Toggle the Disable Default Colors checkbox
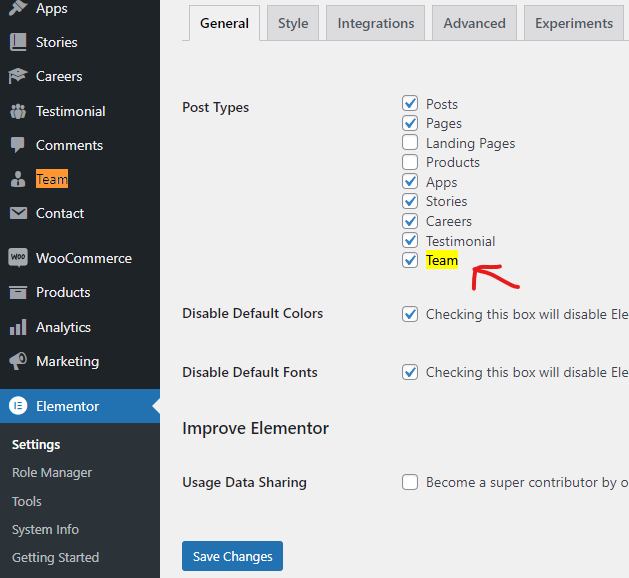This screenshot has width=629, height=578. pyautogui.click(x=410, y=314)
